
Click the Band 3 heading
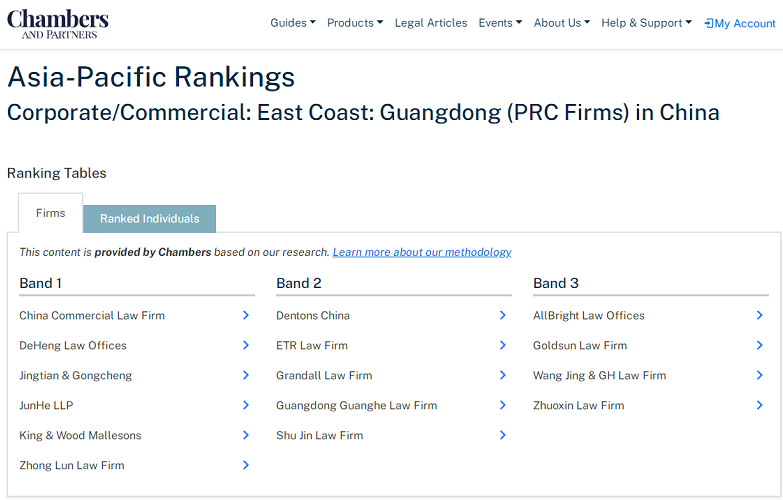pyautogui.click(x=556, y=283)
